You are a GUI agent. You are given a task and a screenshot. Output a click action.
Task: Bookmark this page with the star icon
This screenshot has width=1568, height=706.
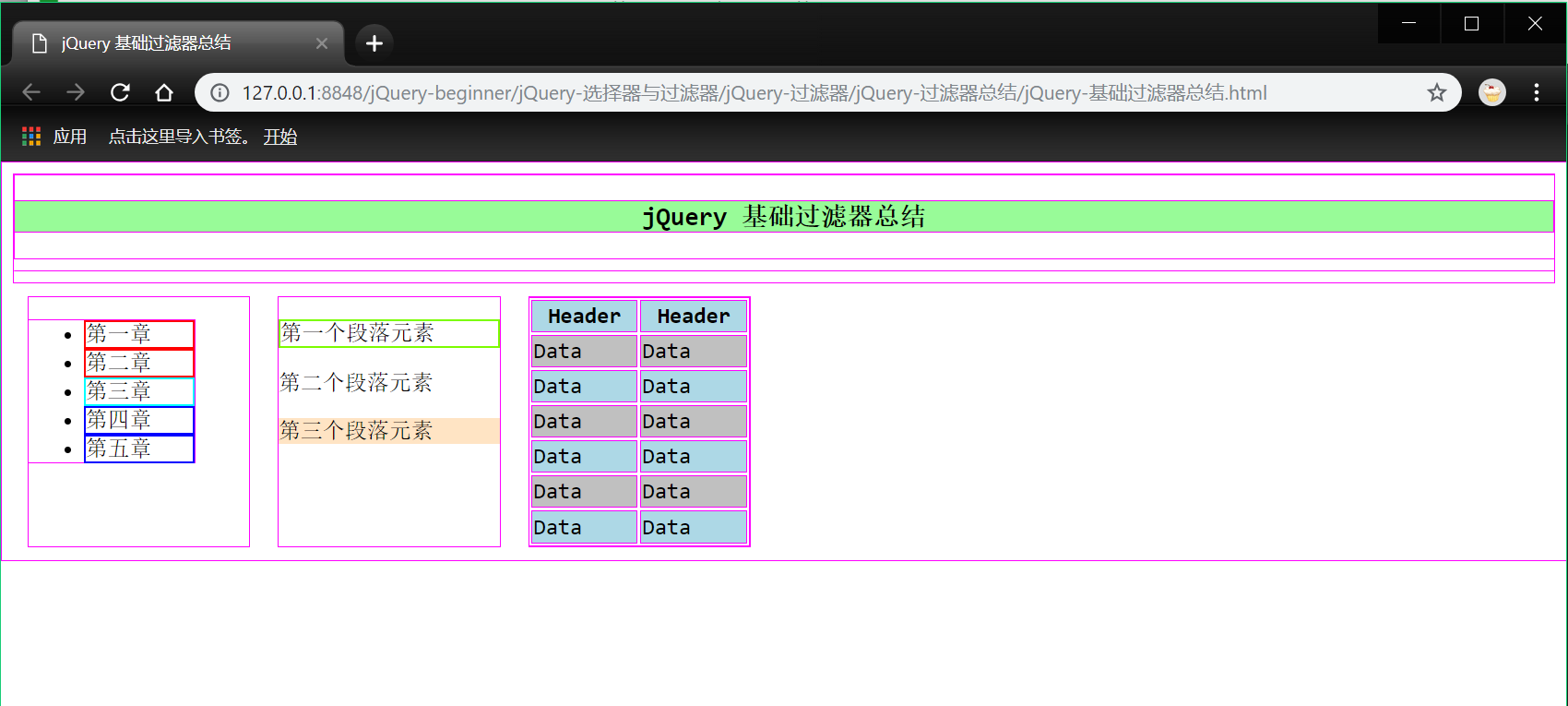click(x=1436, y=92)
